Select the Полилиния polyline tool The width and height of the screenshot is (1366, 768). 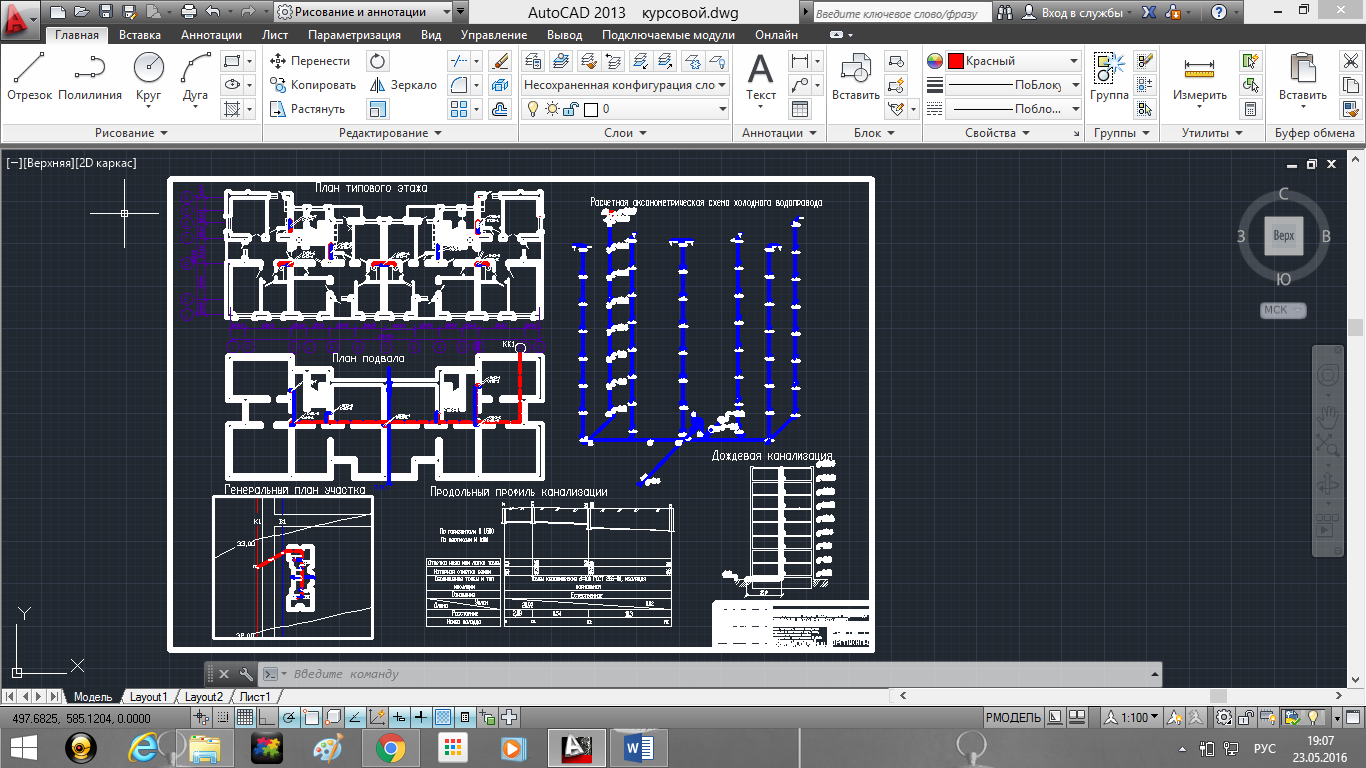[x=90, y=77]
